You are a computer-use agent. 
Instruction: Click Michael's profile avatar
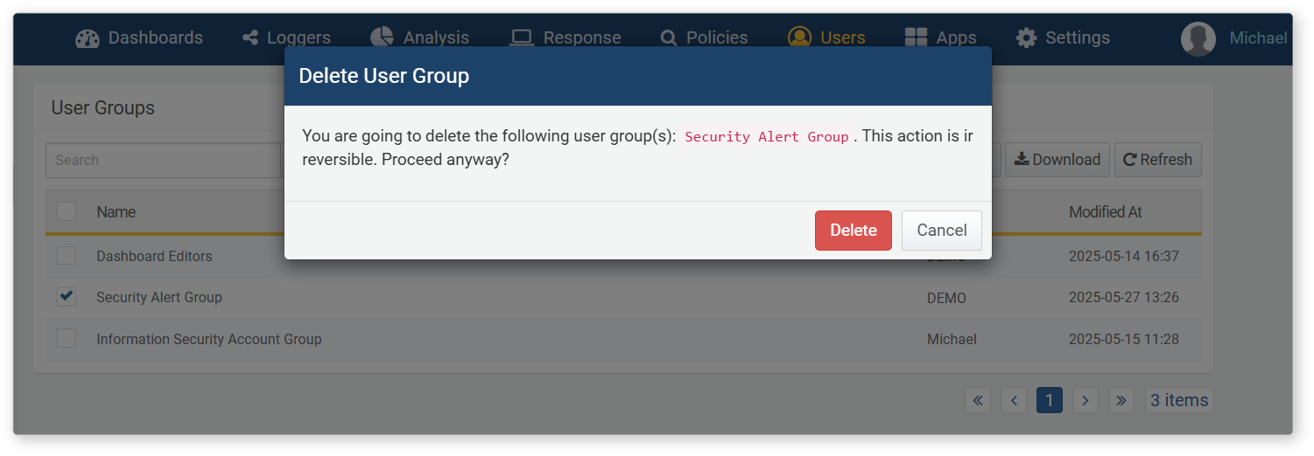[x=1198, y=39]
